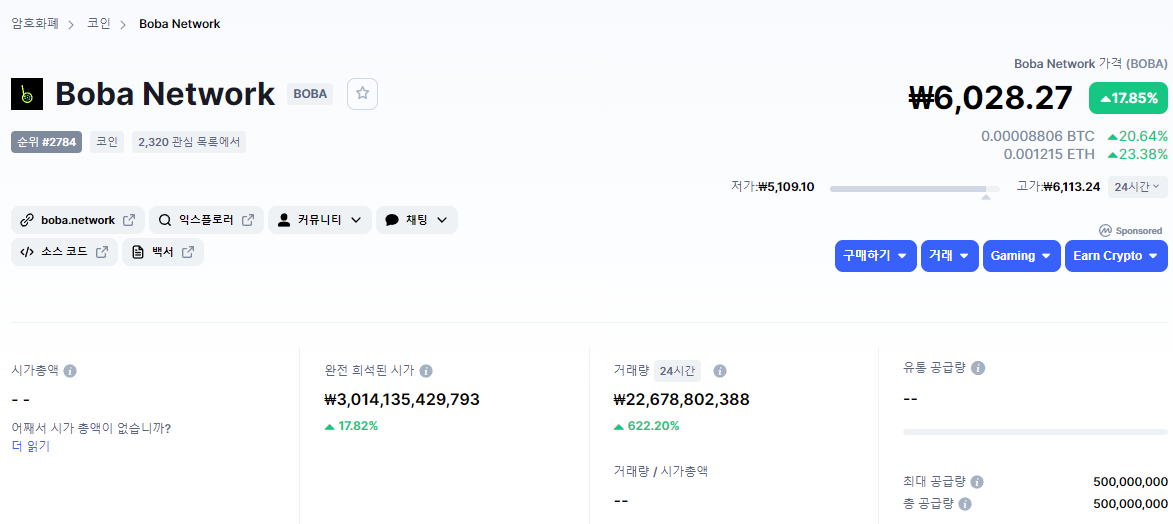Click the 최대 공급량 500,000,000 value
Screen dimensions: 1173x524
pos(1130,482)
